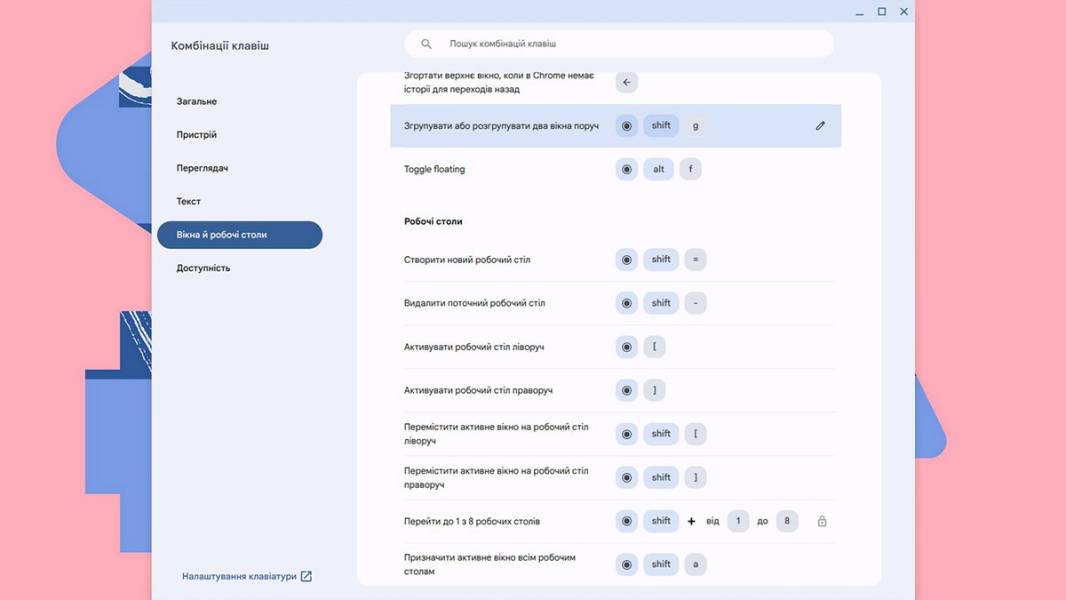Click the pencil edit icon for grouping windows

820,126
